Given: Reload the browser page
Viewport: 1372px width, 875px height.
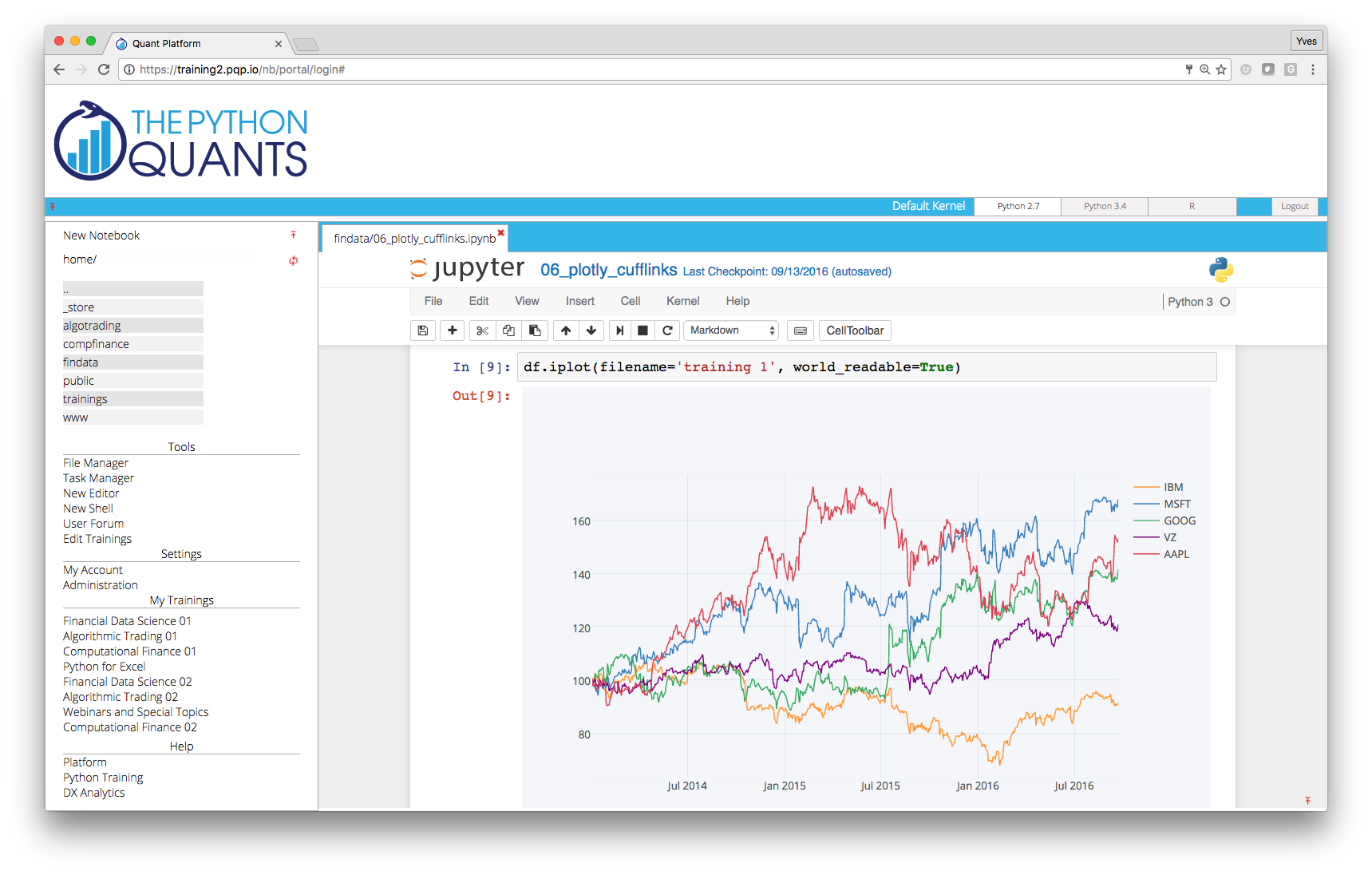Looking at the screenshot, I should [104, 69].
